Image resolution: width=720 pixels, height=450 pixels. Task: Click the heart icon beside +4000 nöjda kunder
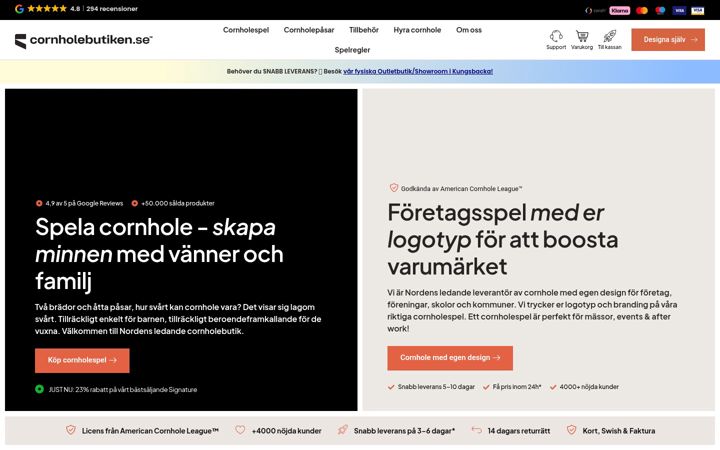tap(240, 430)
